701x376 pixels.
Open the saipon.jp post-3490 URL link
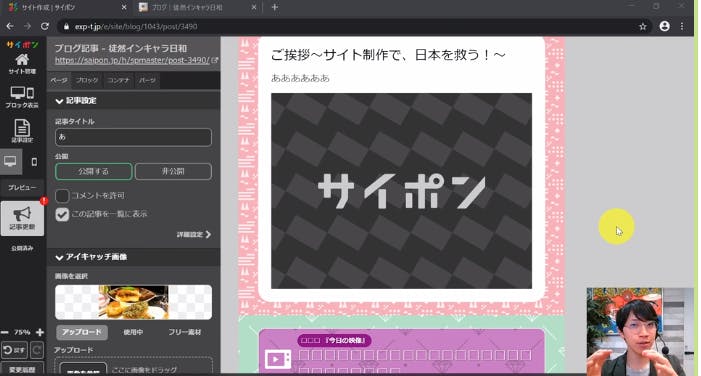(132, 60)
